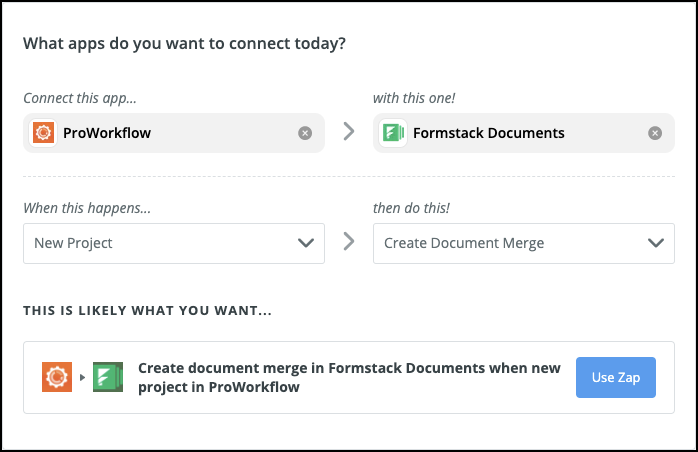This screenshot has width=698, height=452.
Task: Click the "THIS IS LIKELY WHAT YOU WANT..." heading
Action: click(x=146, y=311)
